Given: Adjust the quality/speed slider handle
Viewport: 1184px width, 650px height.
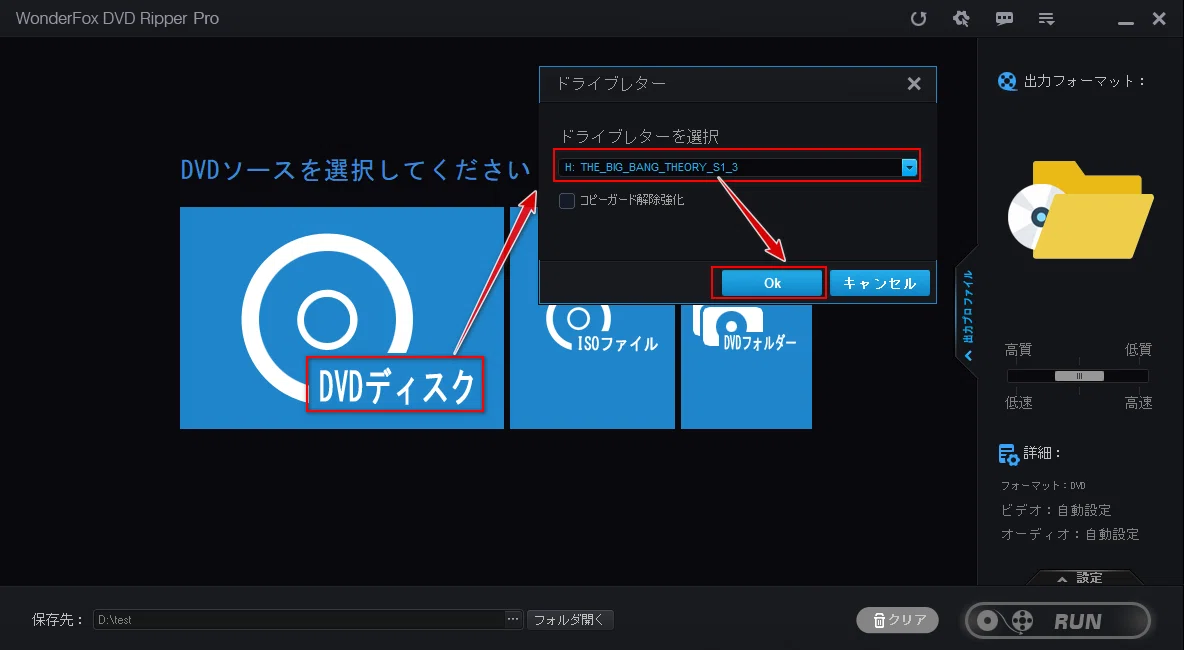Looking at the screenshot, I should pyautogui.click(x=1079, y=376).
